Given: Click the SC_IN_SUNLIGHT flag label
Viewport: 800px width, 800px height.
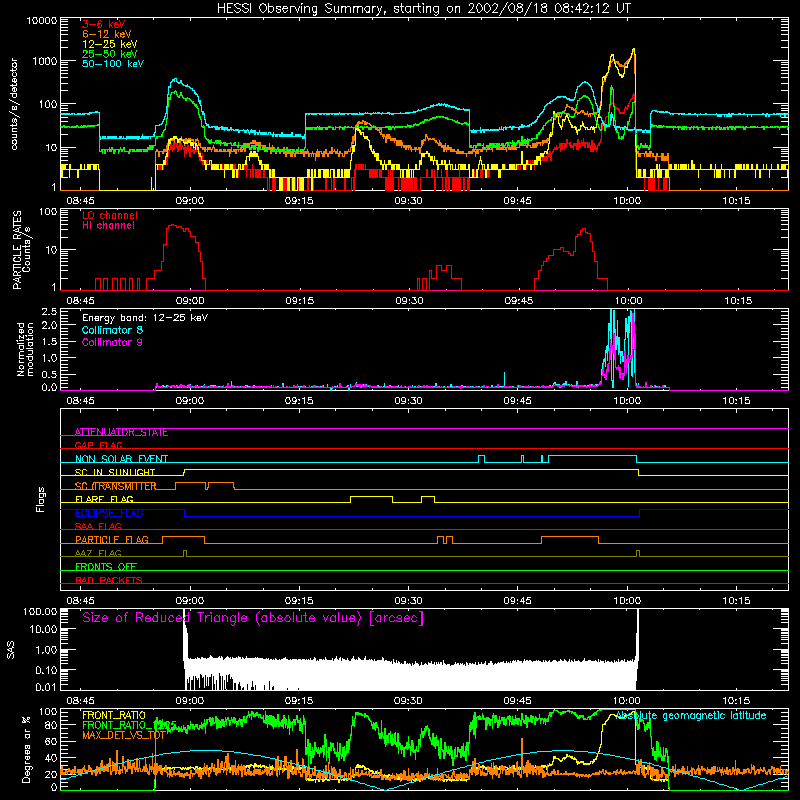Looking at the screenshot, I should 115,472.
